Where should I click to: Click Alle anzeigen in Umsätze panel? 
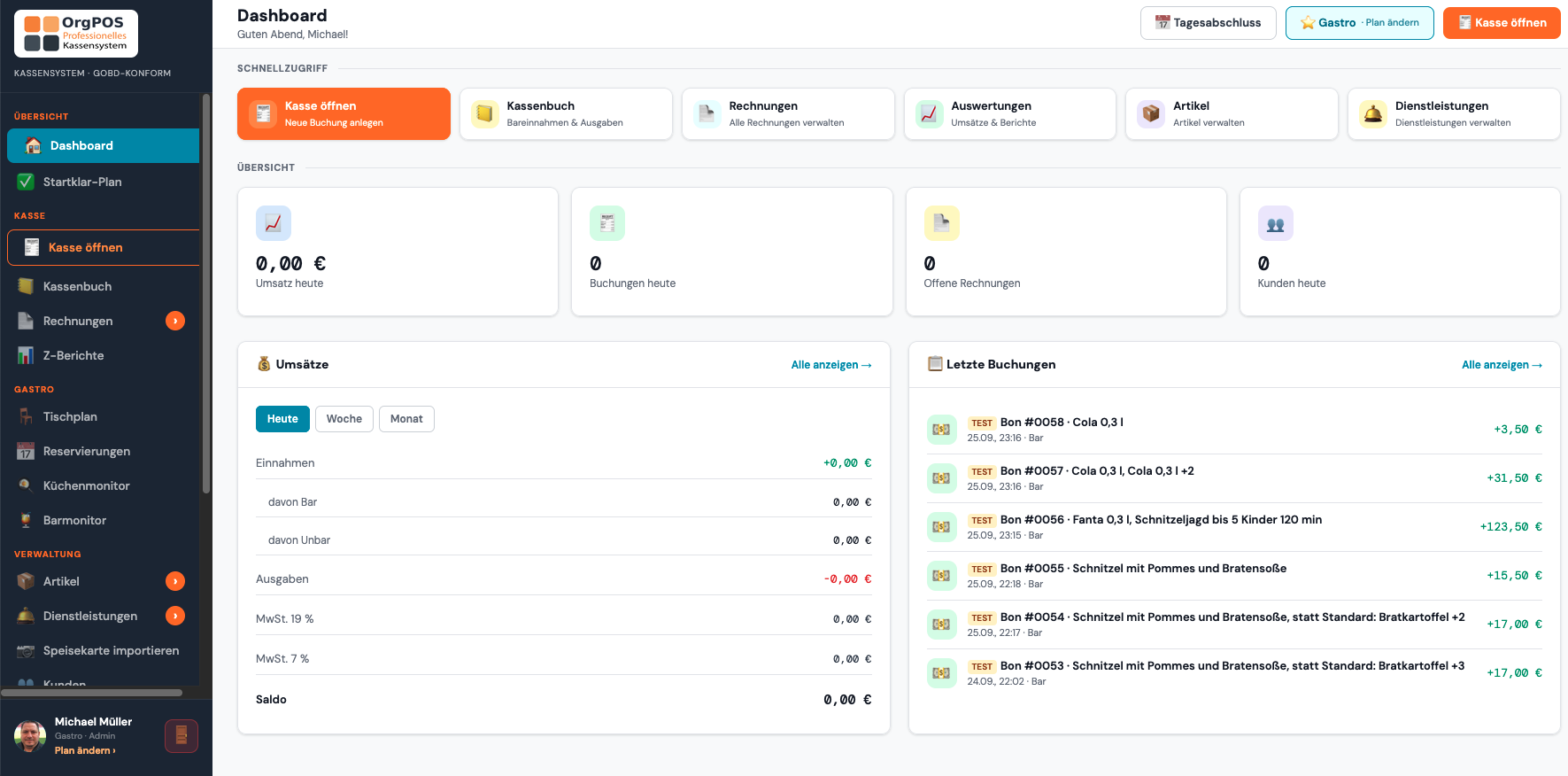click(831, 365)
